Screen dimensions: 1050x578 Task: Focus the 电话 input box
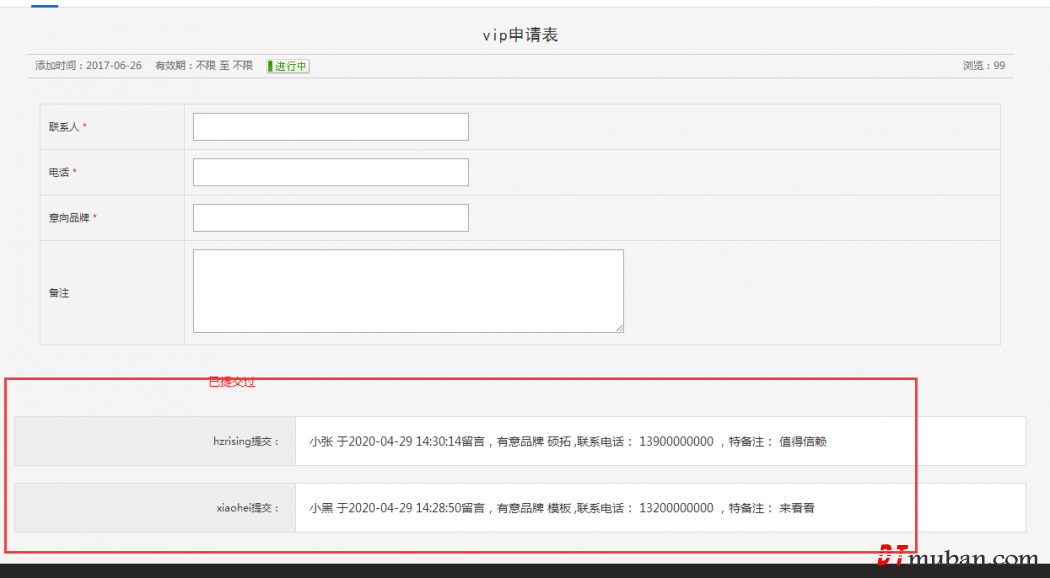pyautogui.click(x=330, y=172)
